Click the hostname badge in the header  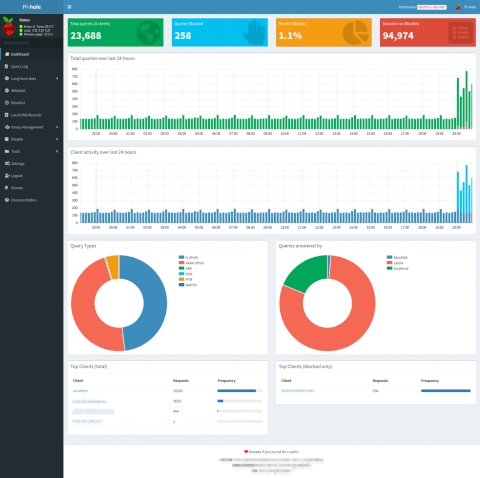432,7
